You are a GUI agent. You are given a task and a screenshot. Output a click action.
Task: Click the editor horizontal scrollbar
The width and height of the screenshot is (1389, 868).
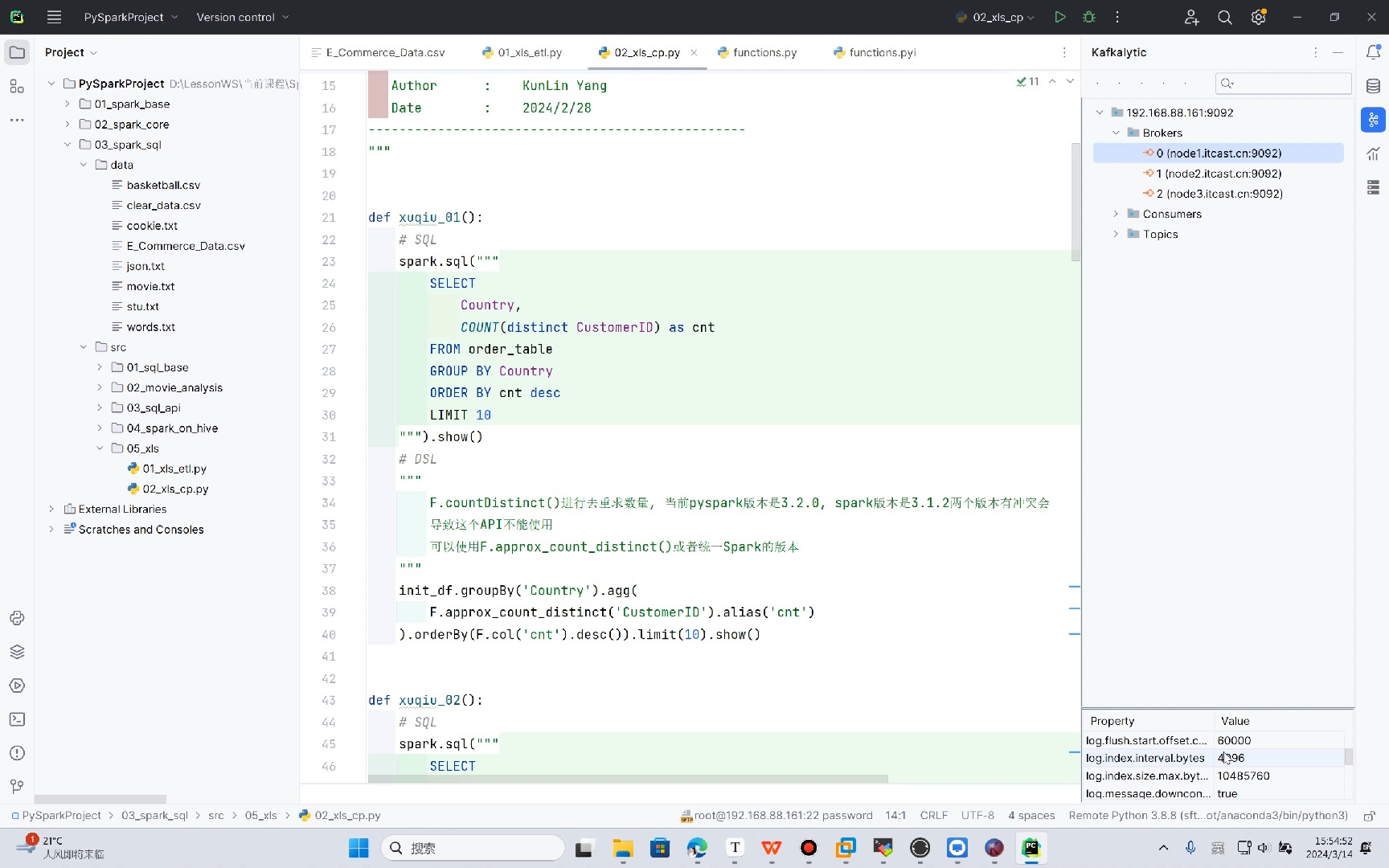coord(628,779)
